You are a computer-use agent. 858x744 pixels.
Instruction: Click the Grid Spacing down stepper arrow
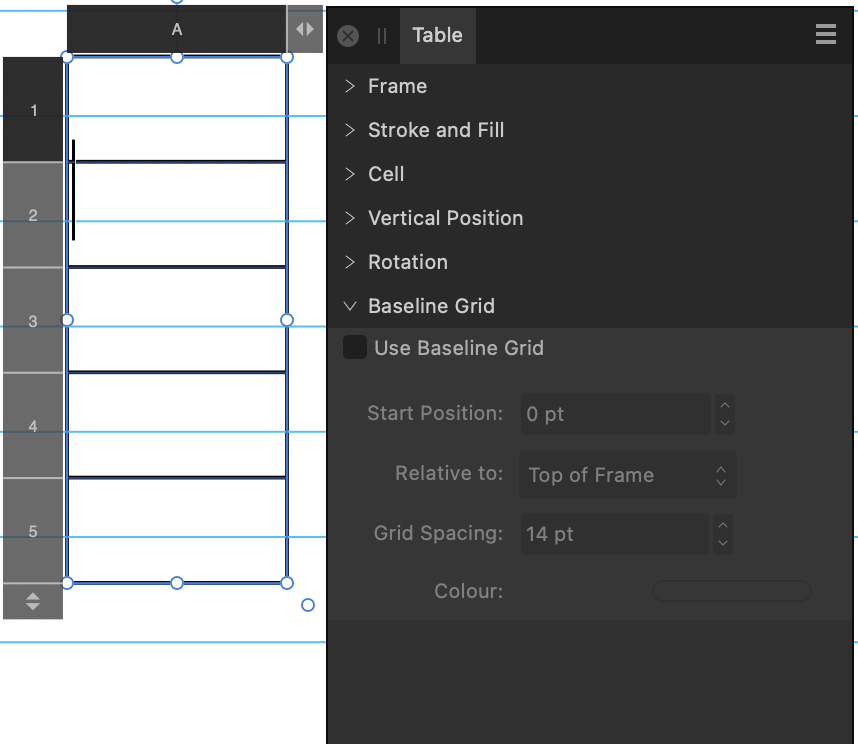pyautogui.click(x=723, y=541)
